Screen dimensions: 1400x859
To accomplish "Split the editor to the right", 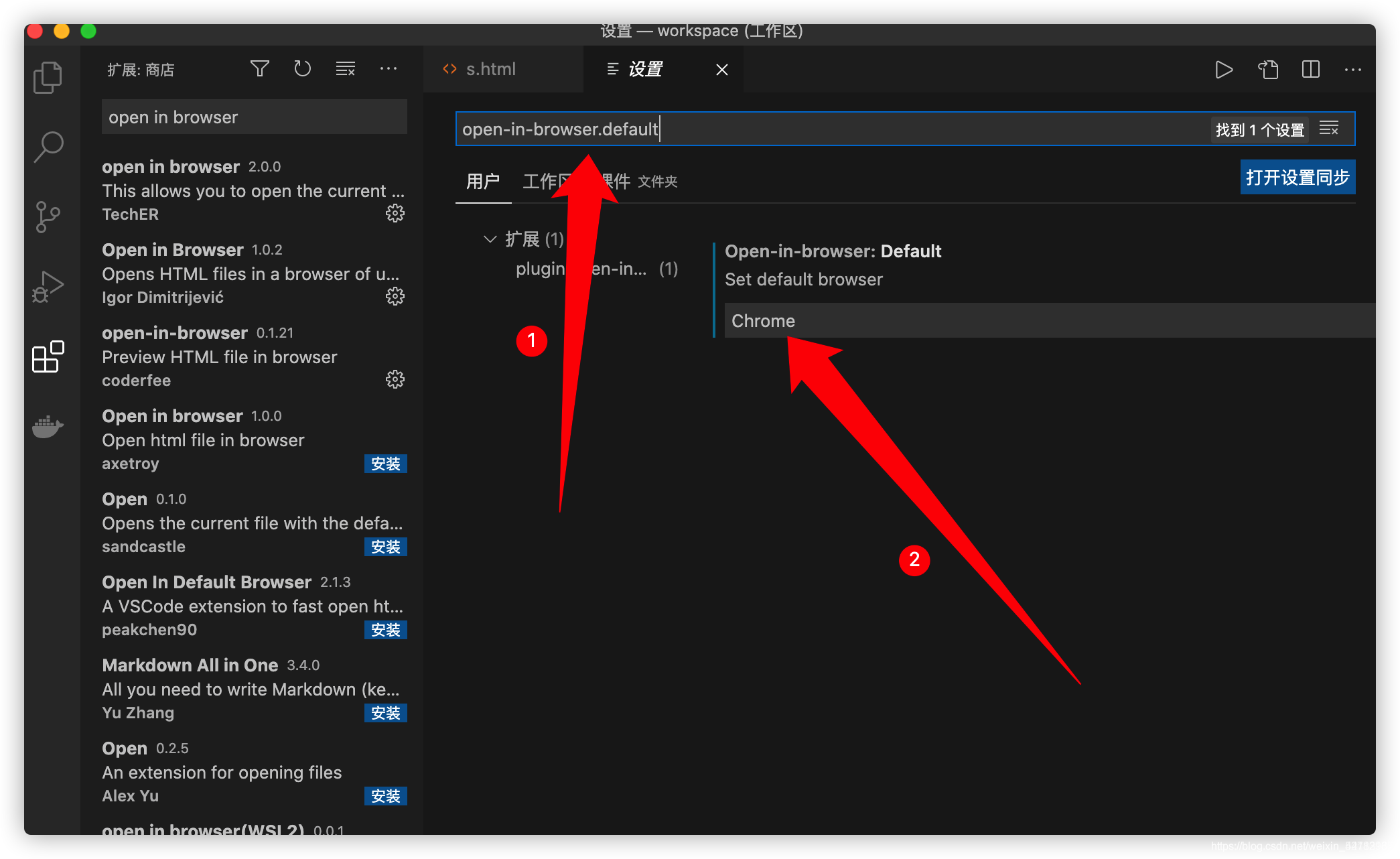I will coord(1311,70).
